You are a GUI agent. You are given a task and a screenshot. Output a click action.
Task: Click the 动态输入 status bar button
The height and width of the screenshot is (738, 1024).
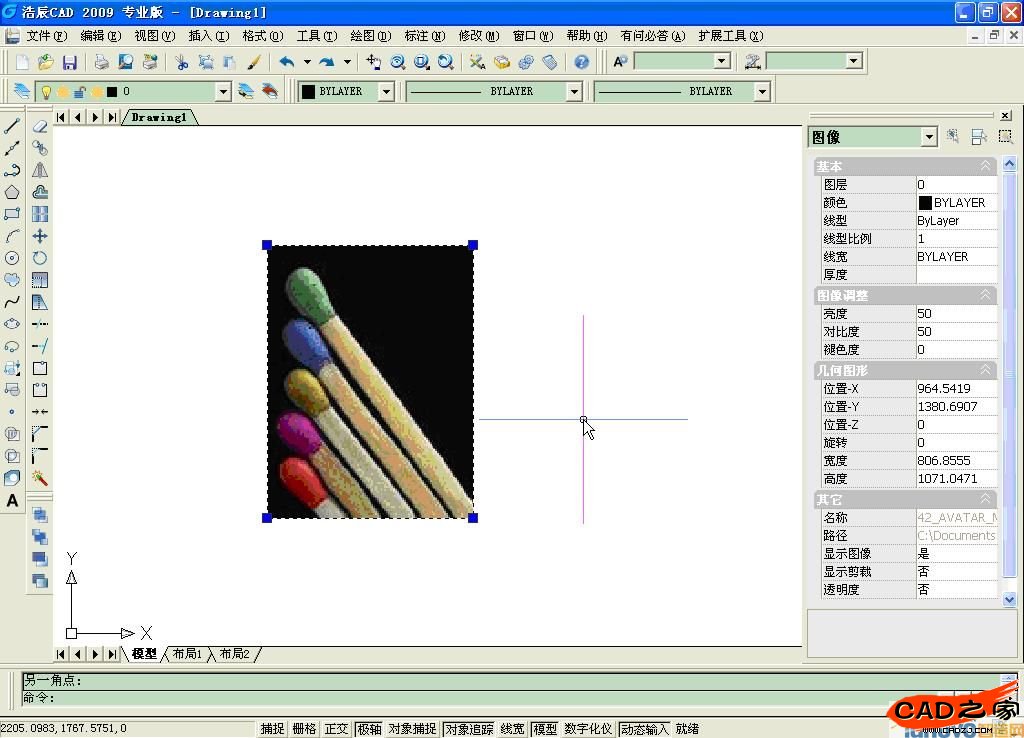(644, 729)
